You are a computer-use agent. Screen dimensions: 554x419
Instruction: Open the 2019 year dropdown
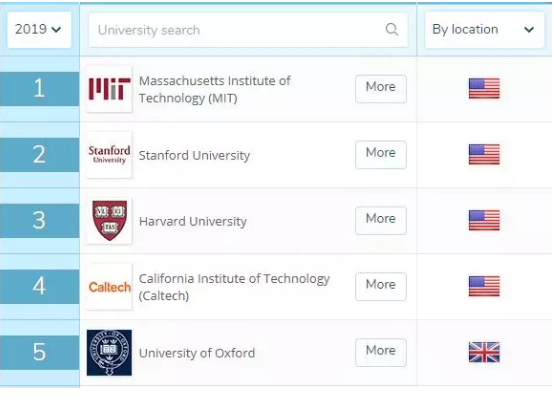39,30
